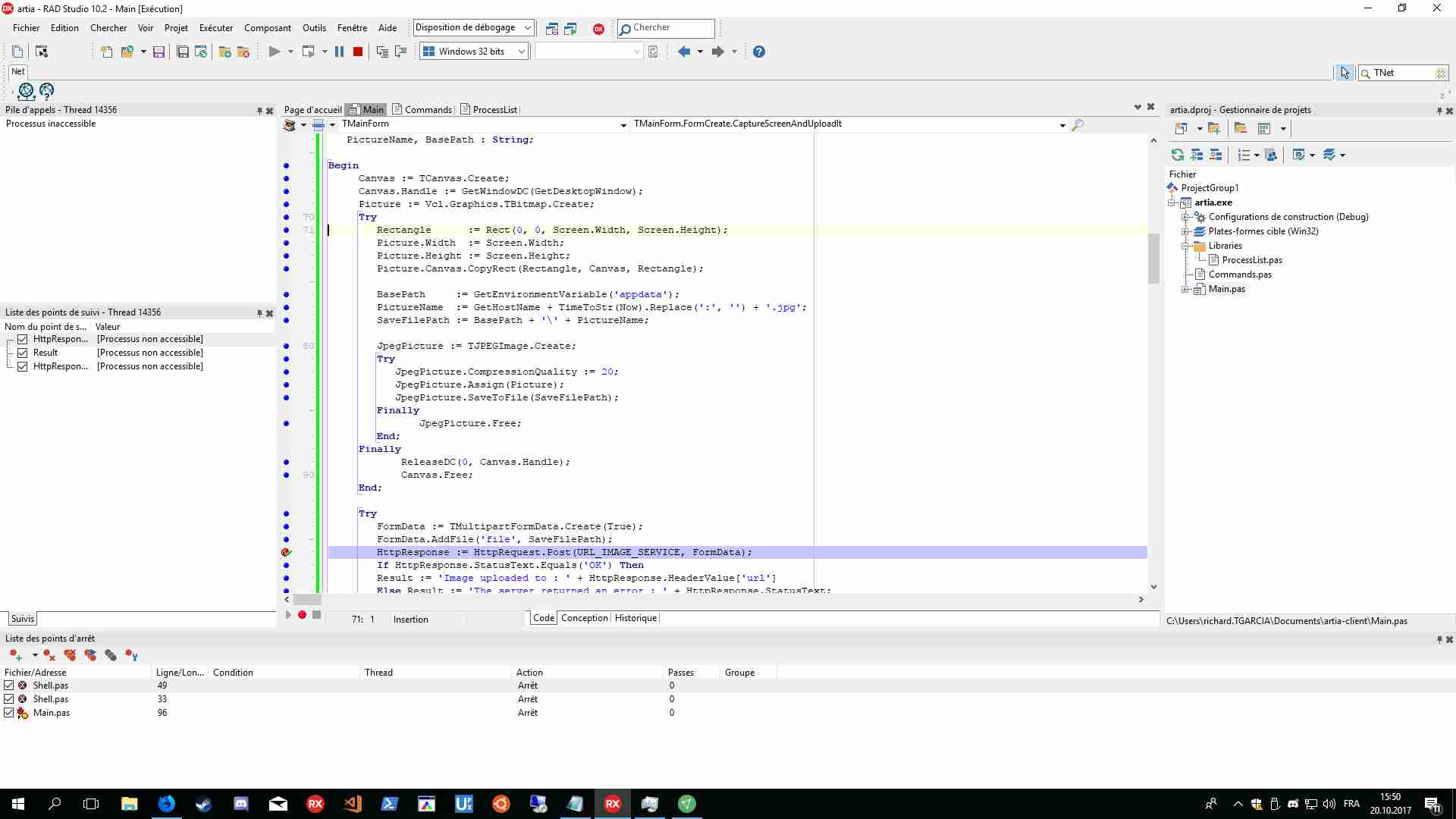Switch to the Commands editor tab

point(422,110)
